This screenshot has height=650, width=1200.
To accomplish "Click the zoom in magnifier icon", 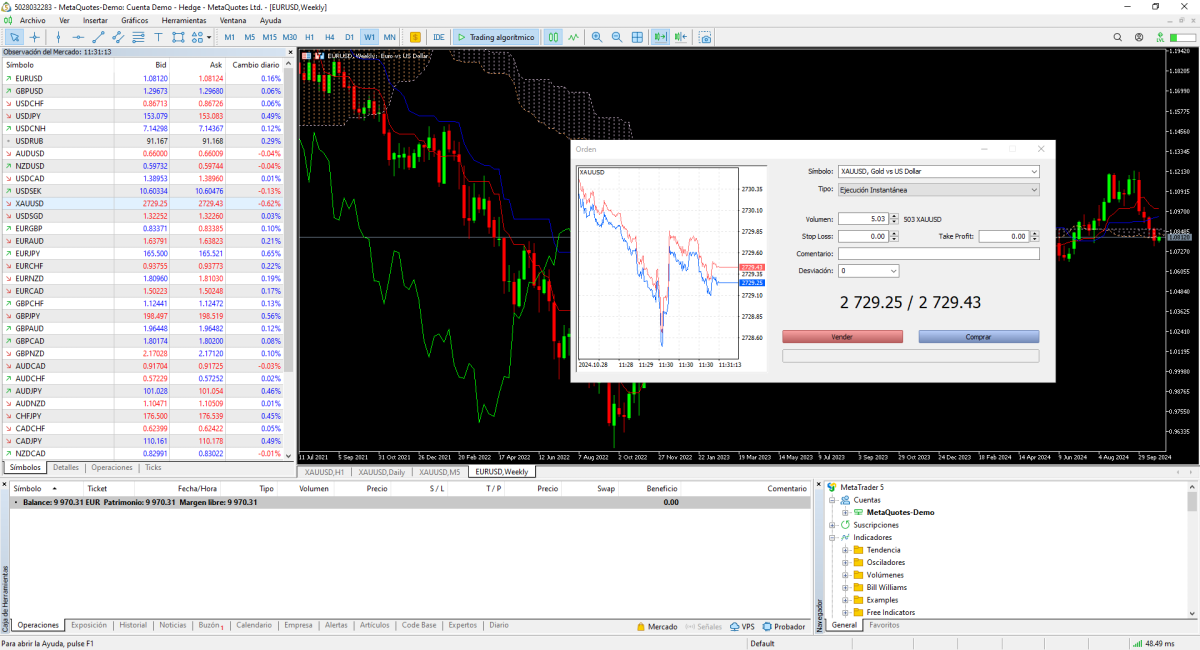I will [x=597, y=37].
